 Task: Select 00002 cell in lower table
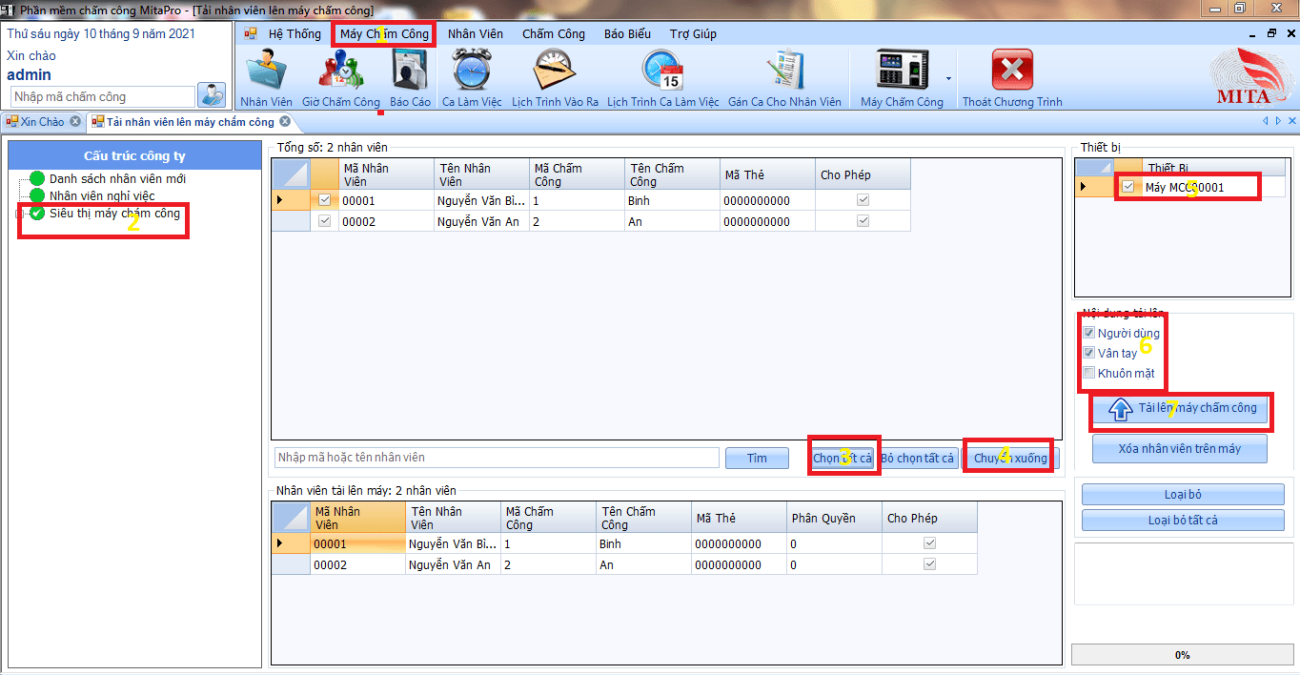tap(356, 565)
